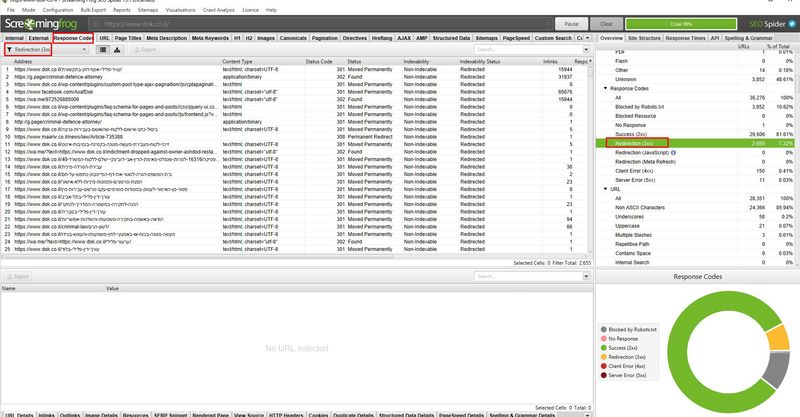
Task: Switch to the Page Titles tab
Action: 128,38
